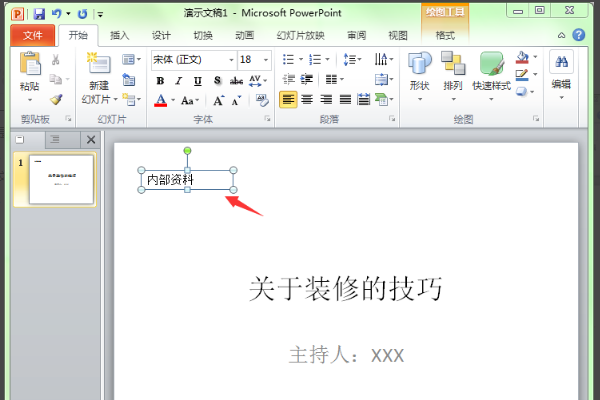
Task: Open the font name combo box
Action: pyautogui.click(x=194, y=60)
